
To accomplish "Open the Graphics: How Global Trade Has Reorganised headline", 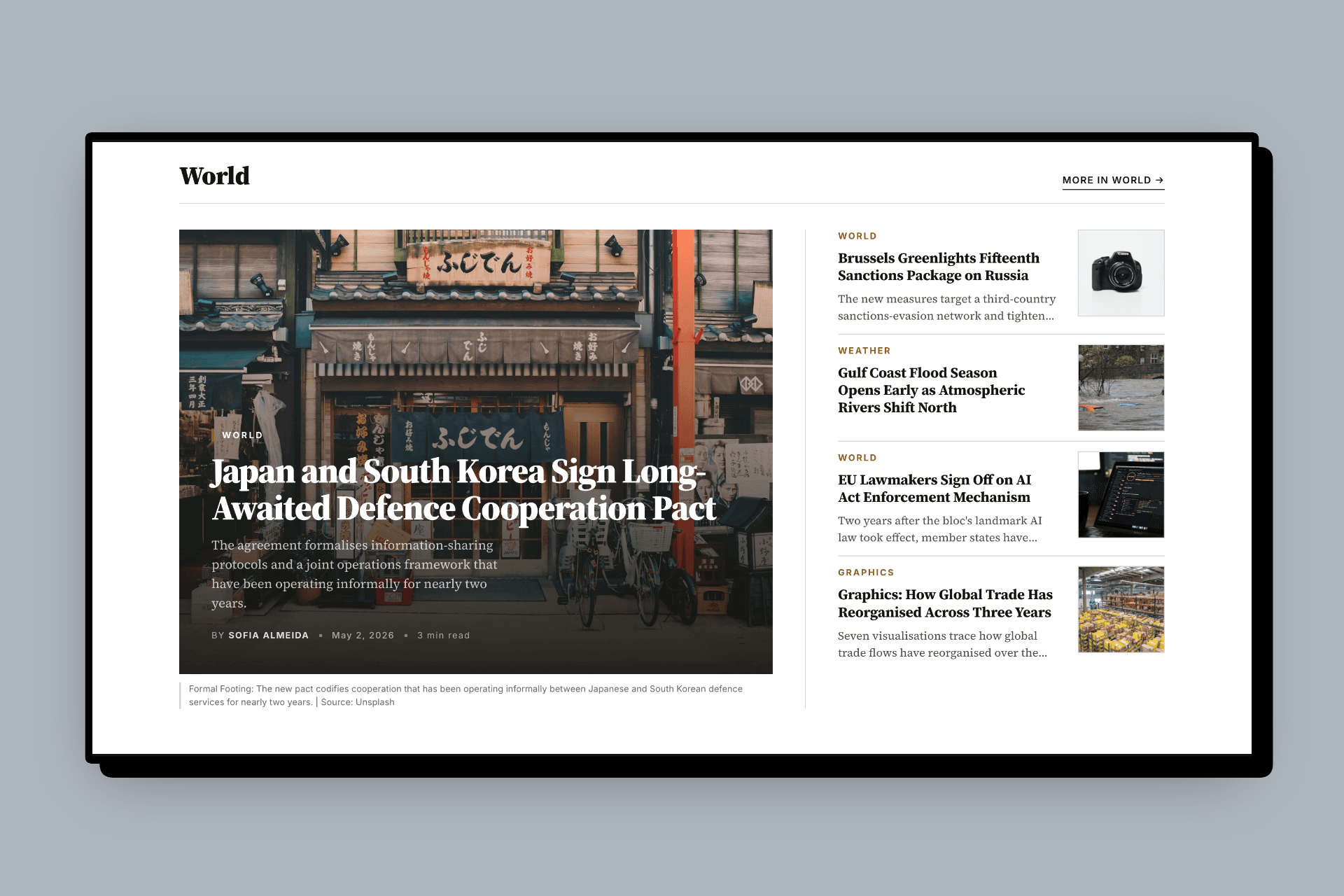I will pos(945,603).
